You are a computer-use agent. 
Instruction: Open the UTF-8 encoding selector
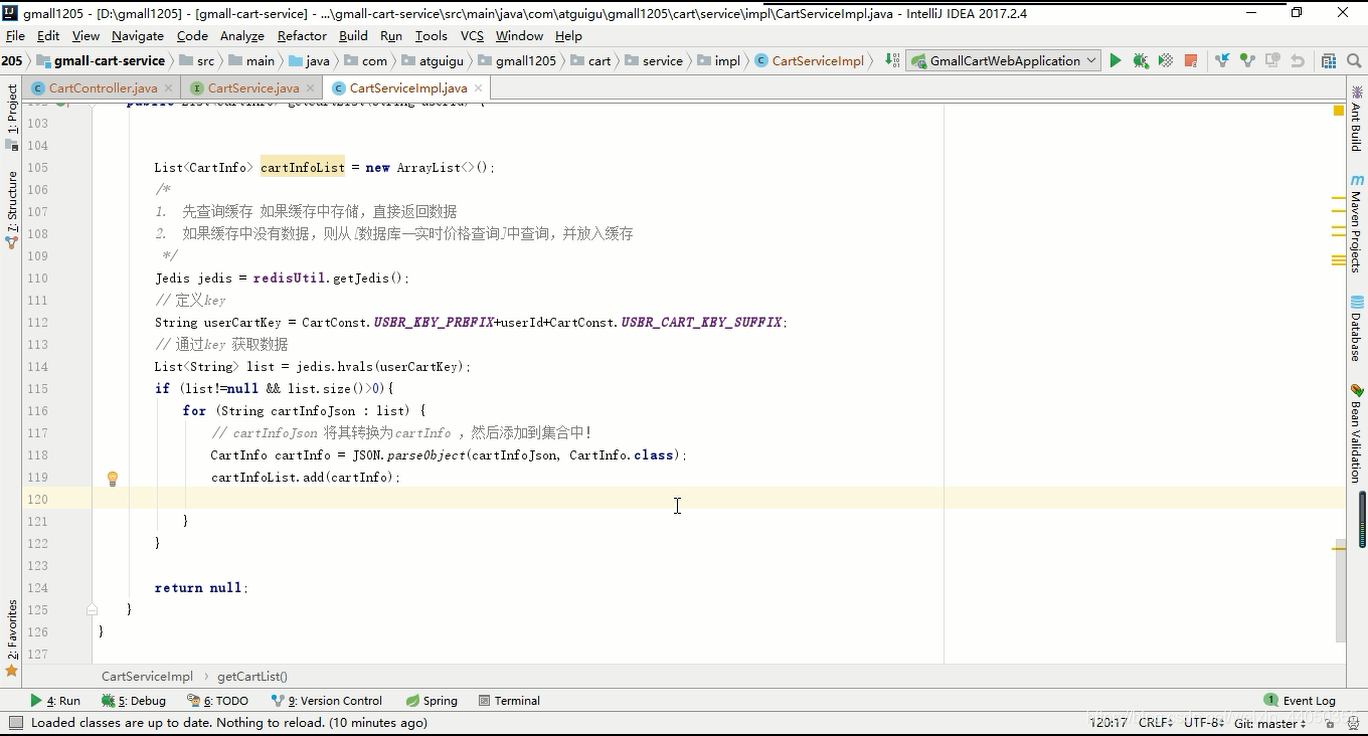point(1204,723)
